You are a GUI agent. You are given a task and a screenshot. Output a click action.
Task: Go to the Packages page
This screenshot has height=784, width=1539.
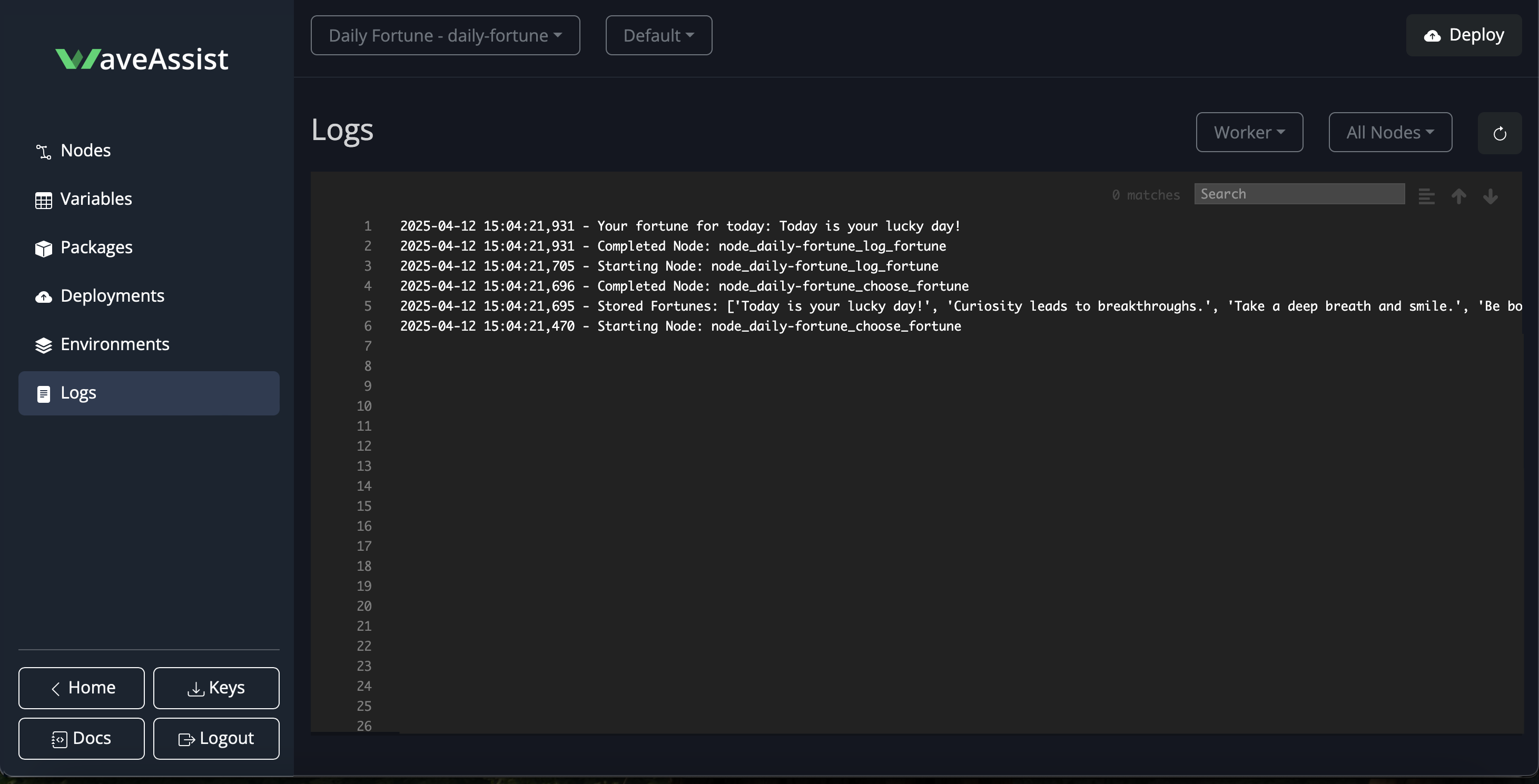96,247
